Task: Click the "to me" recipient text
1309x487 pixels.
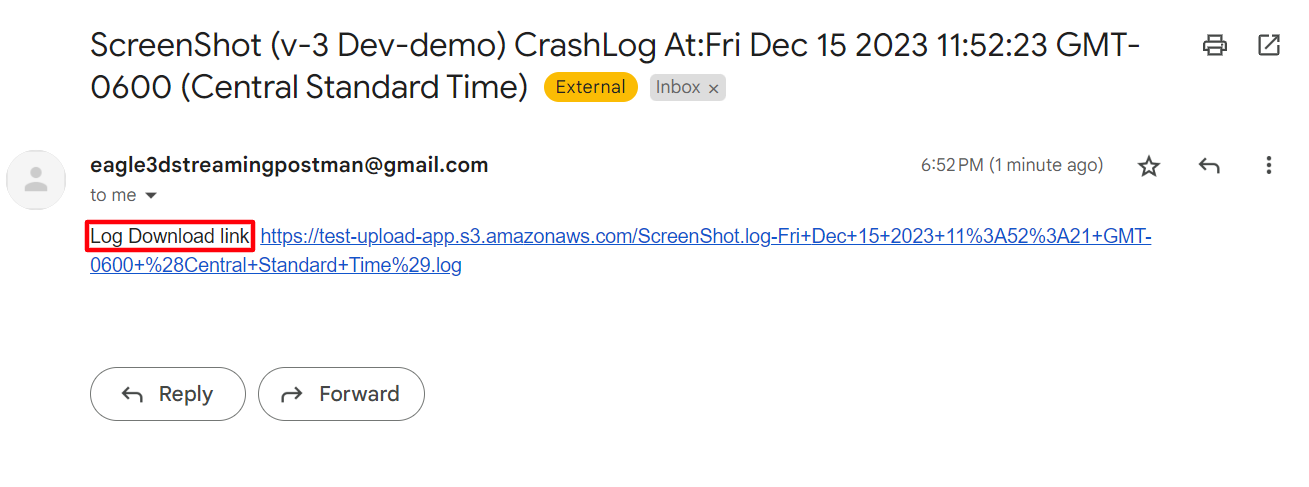Action: point(113,195)
